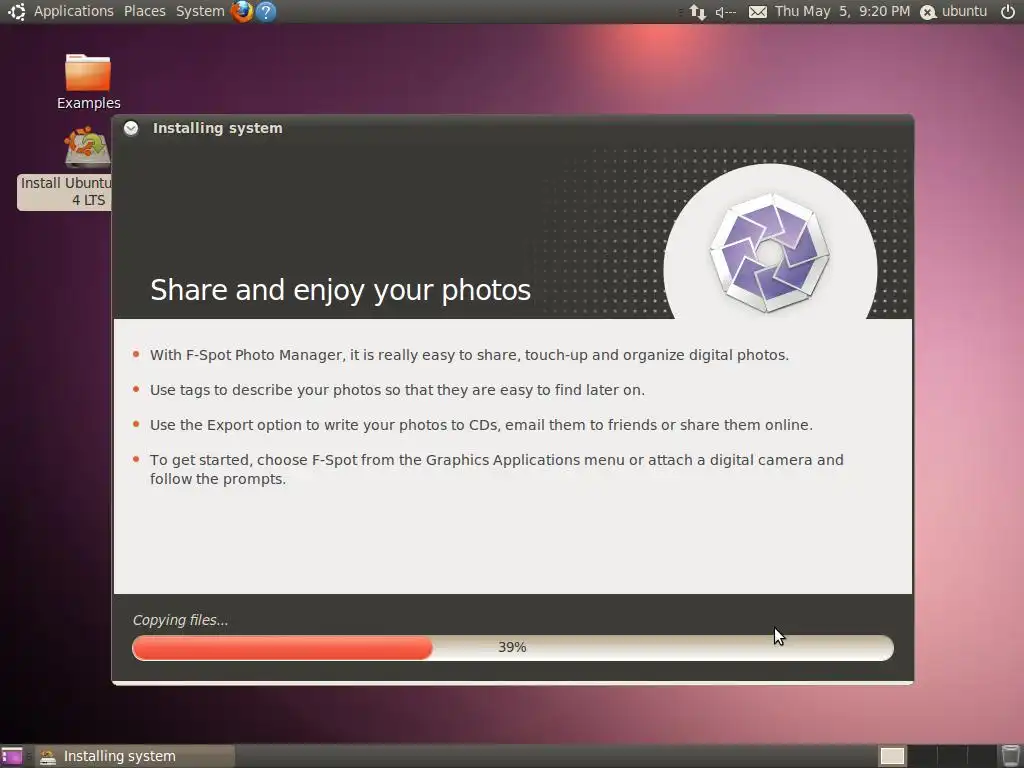Click the bullet about F-Spot Photo Manager
The height and width of the screenshot is (768, 1024).
(x=469, y=355)
